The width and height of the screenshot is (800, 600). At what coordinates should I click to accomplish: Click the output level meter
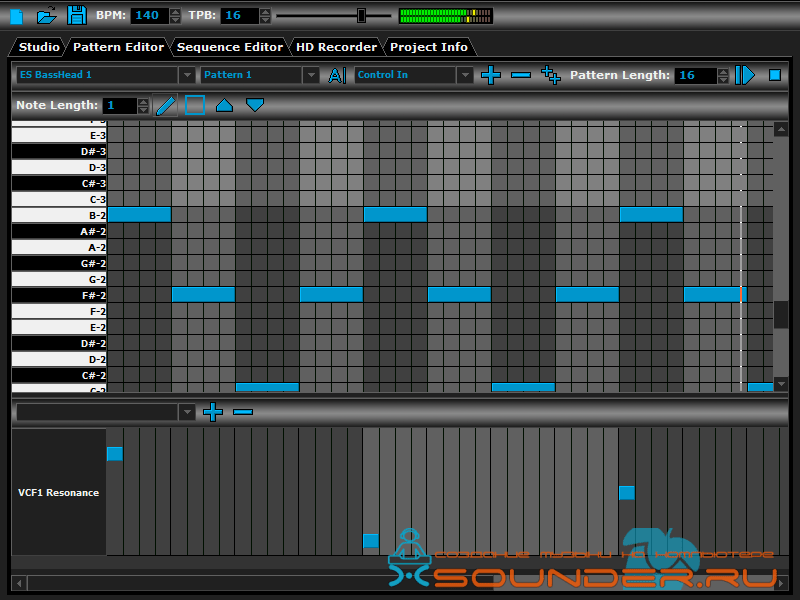click(x=445, y=16)
